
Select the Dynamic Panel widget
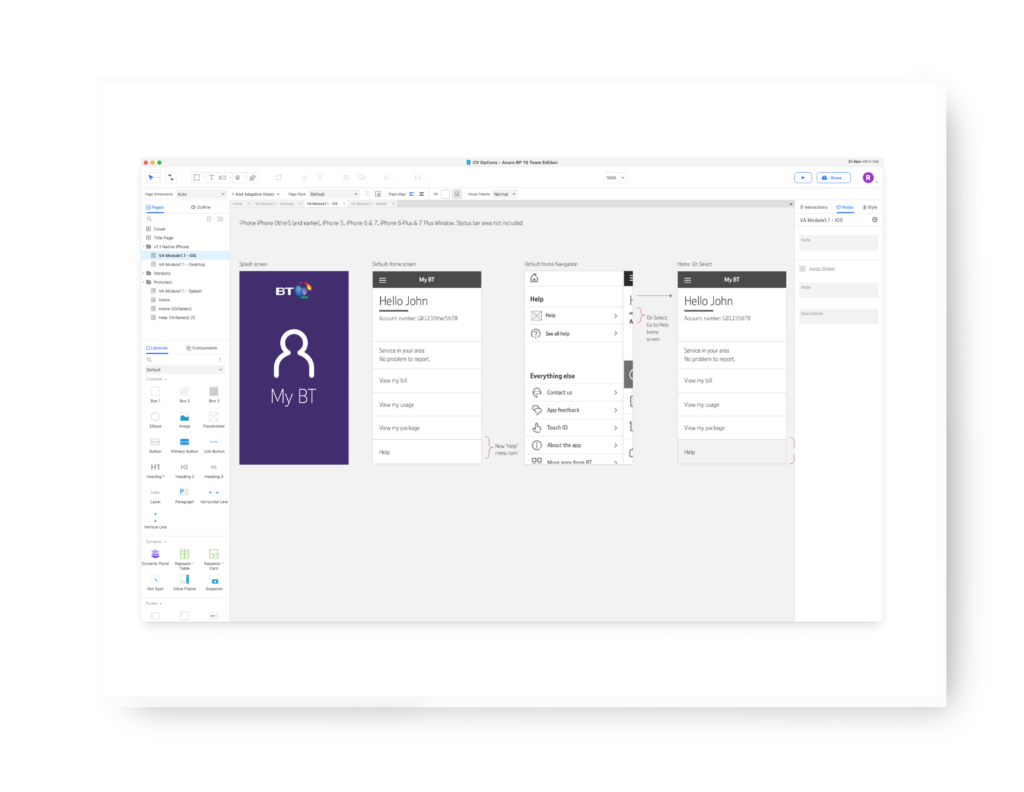tap(155, 554)
